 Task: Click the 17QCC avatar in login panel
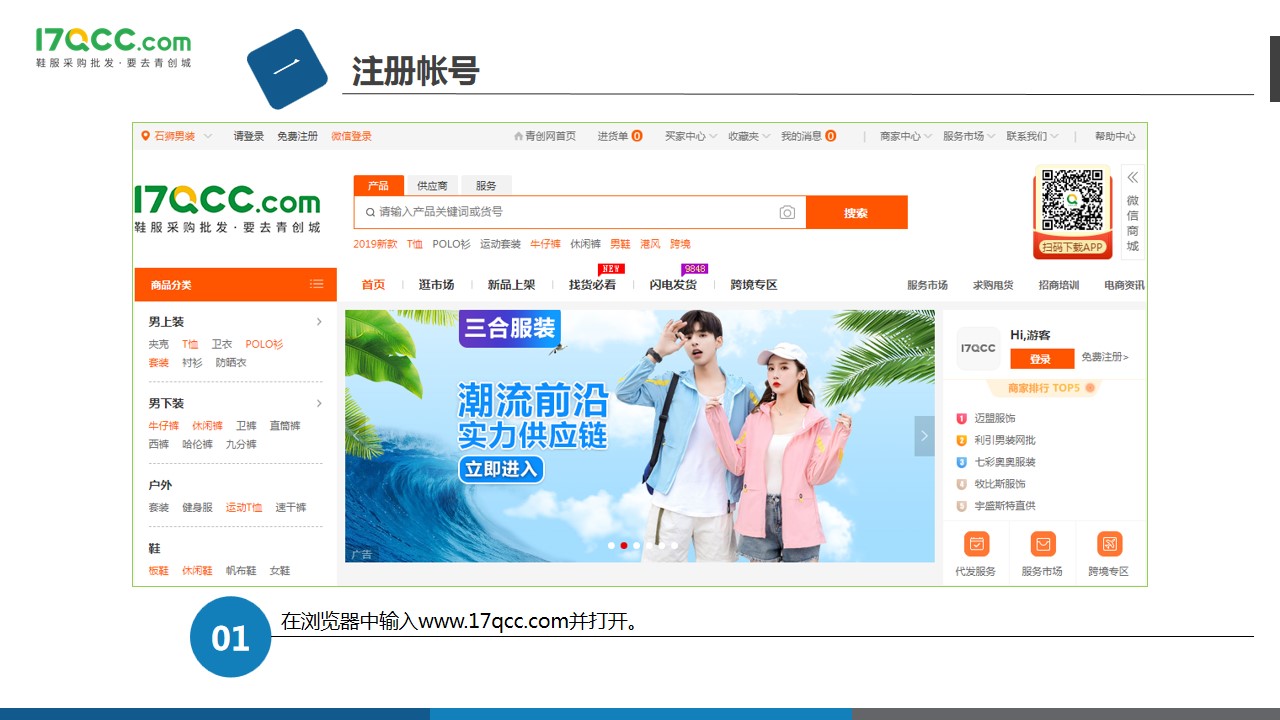tap(978, 348)
